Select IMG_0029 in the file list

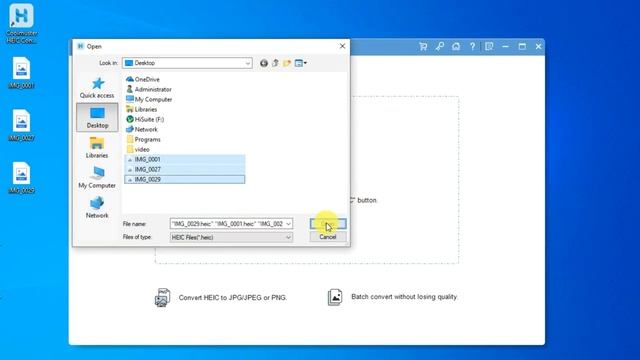pyautogui.click(x=184, y=179)
